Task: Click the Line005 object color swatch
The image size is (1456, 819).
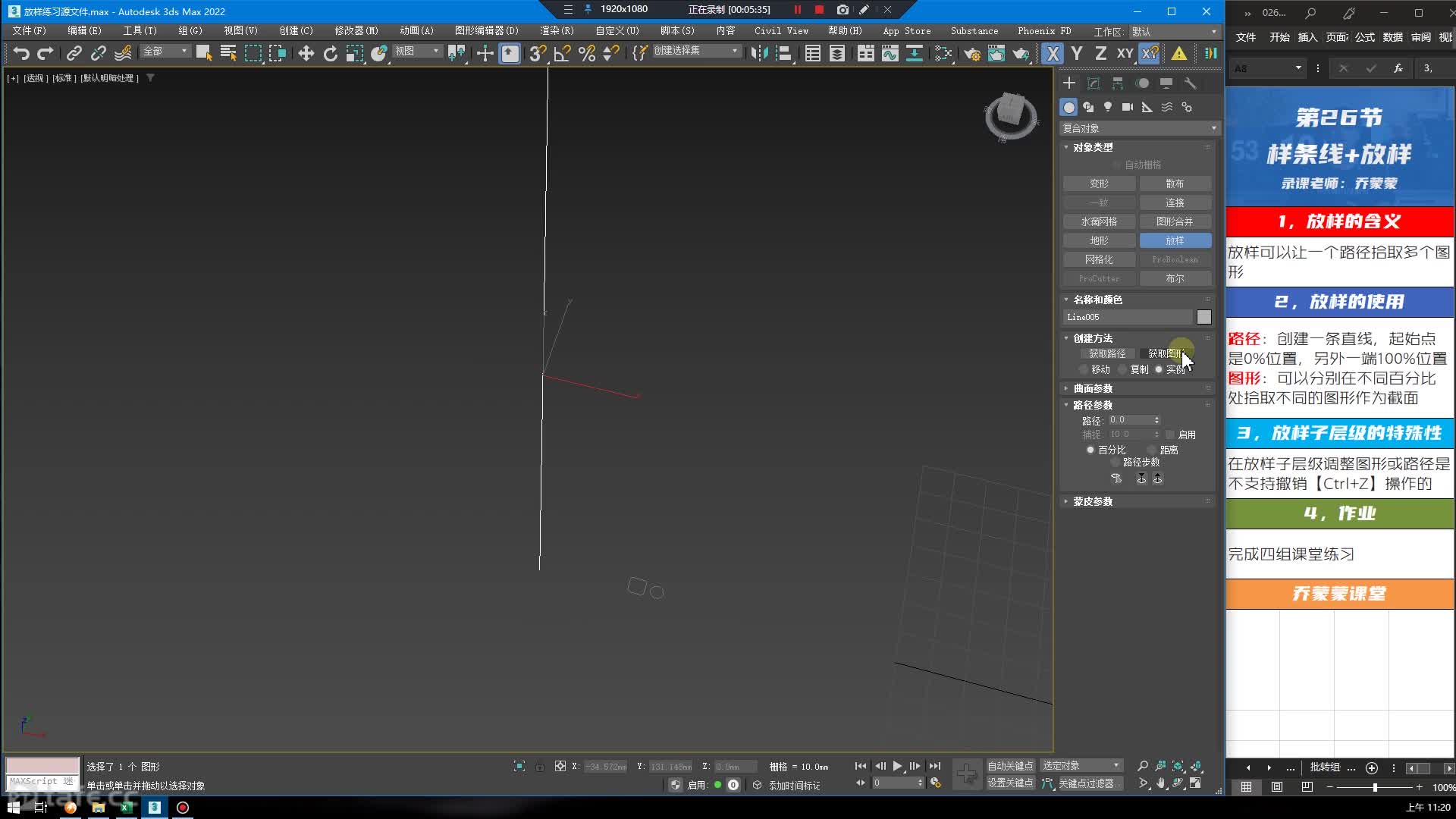Action: point(1203,317)
